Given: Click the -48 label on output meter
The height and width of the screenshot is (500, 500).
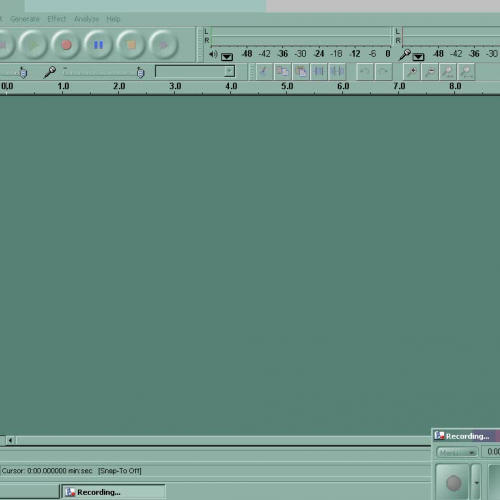Looking at the screenshot, I should pyautogui.click(x=247, y=54).
